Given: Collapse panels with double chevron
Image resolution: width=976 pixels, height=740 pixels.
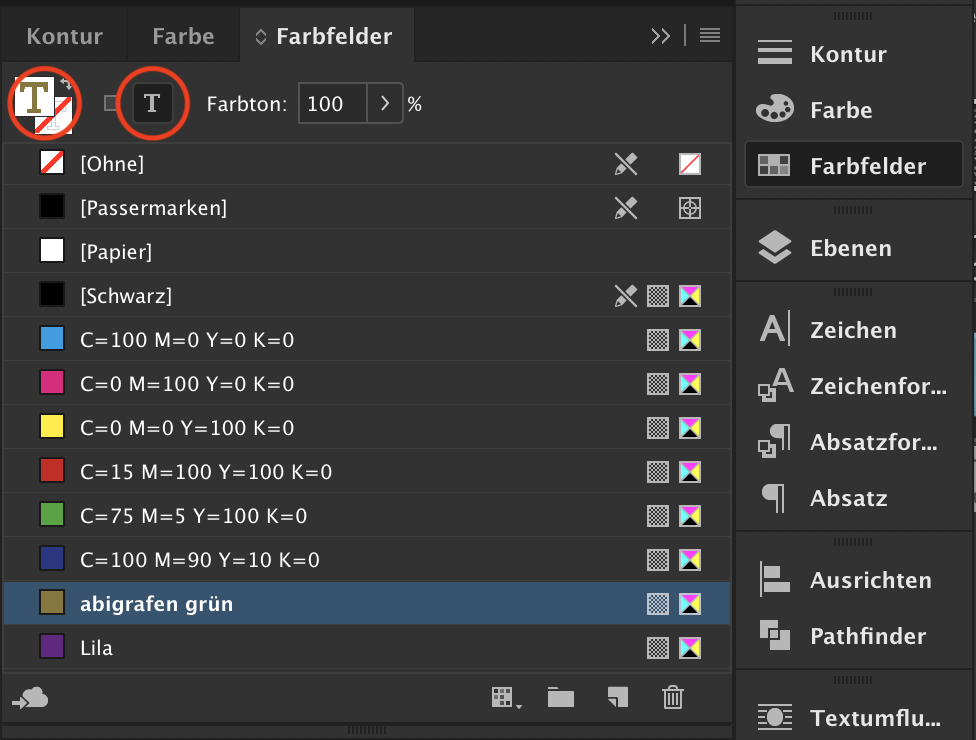Looking at the screenshot, I should [660, 36].
